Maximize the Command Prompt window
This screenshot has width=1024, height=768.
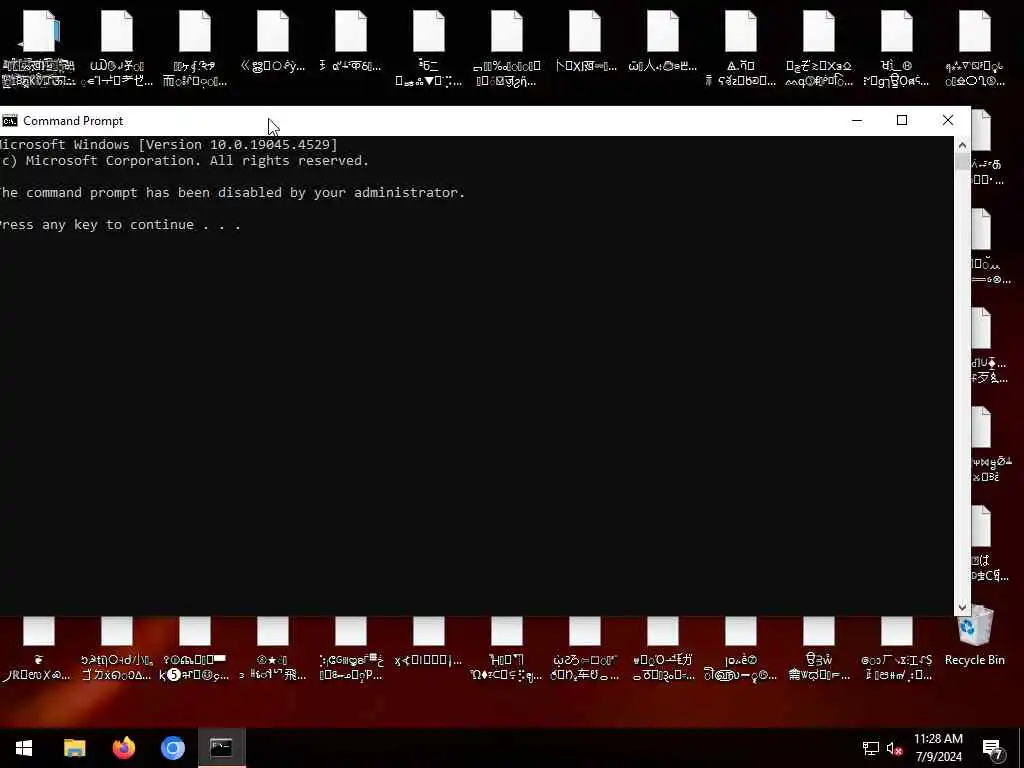click(x=902, y=120)
